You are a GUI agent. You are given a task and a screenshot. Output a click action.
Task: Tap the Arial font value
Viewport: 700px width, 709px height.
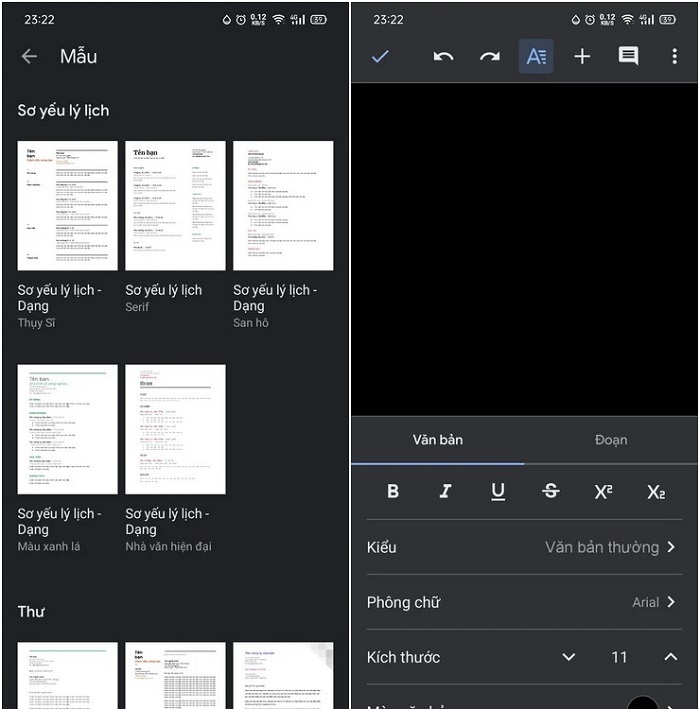pyautogui.click(x=646, y=602)
